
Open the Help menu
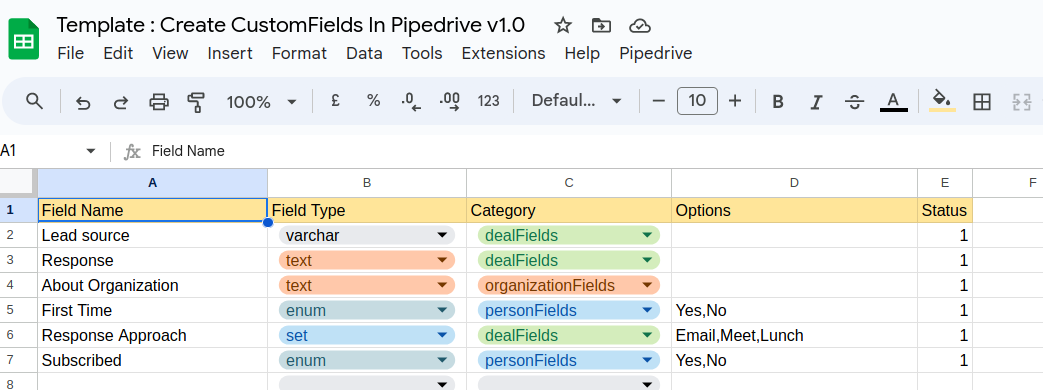coord(582,53)
